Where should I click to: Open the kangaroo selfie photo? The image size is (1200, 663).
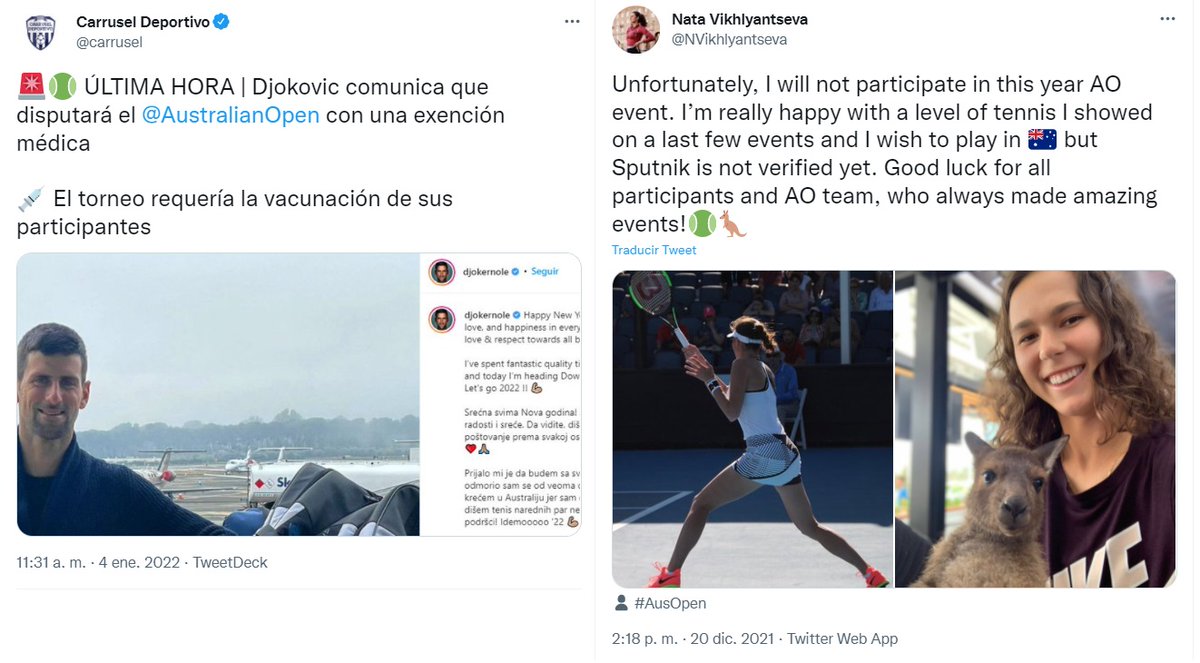click(x=1036, y=429)
